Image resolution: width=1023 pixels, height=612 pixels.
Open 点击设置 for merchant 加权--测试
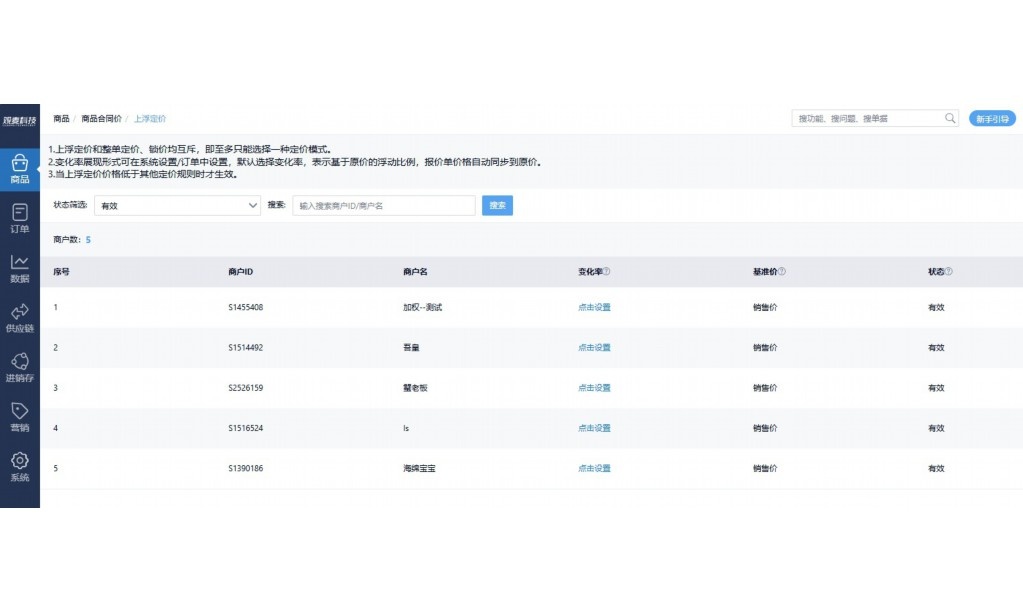pos(594,307)
